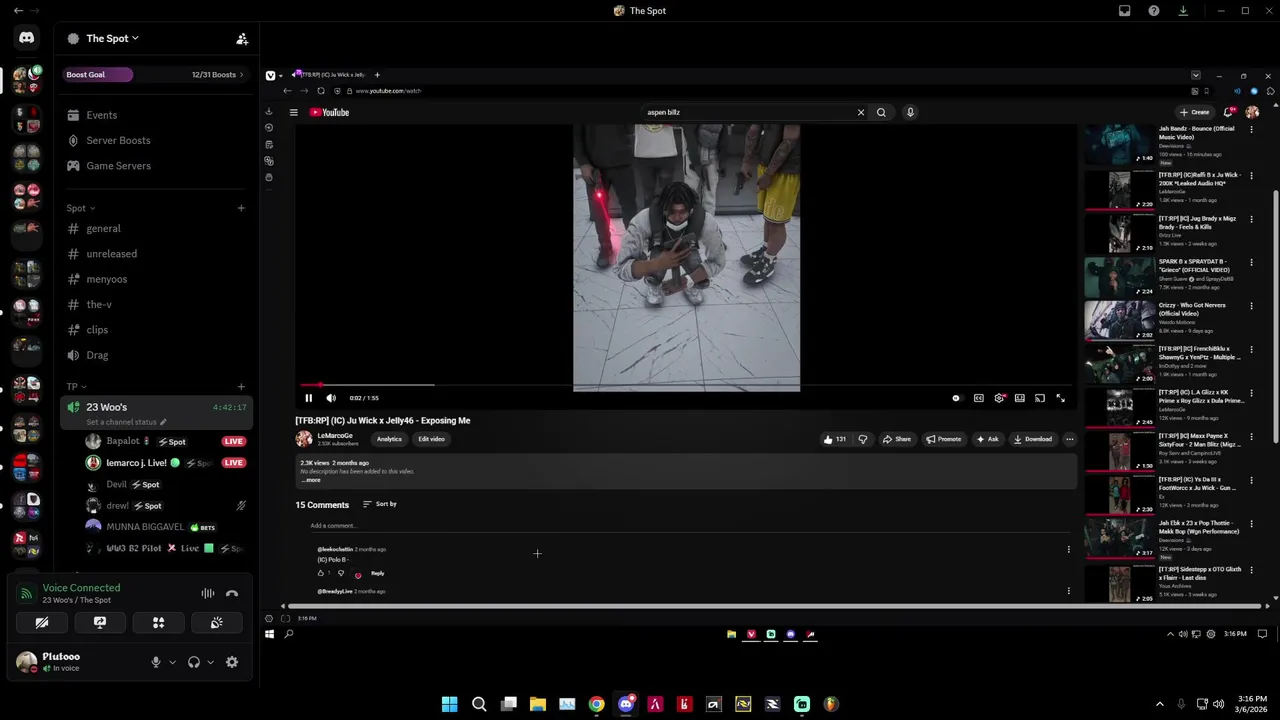Image resolution: width=1280 pixels, height=720 pixels.
Task: Toggle video closed captions
Action: (x=978, y=398)
